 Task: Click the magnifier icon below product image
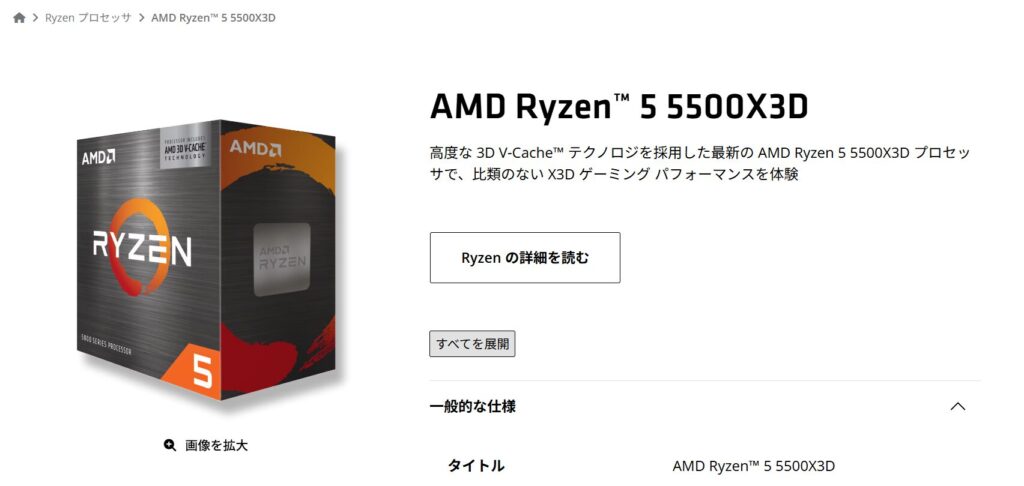[x=170, y=446]
